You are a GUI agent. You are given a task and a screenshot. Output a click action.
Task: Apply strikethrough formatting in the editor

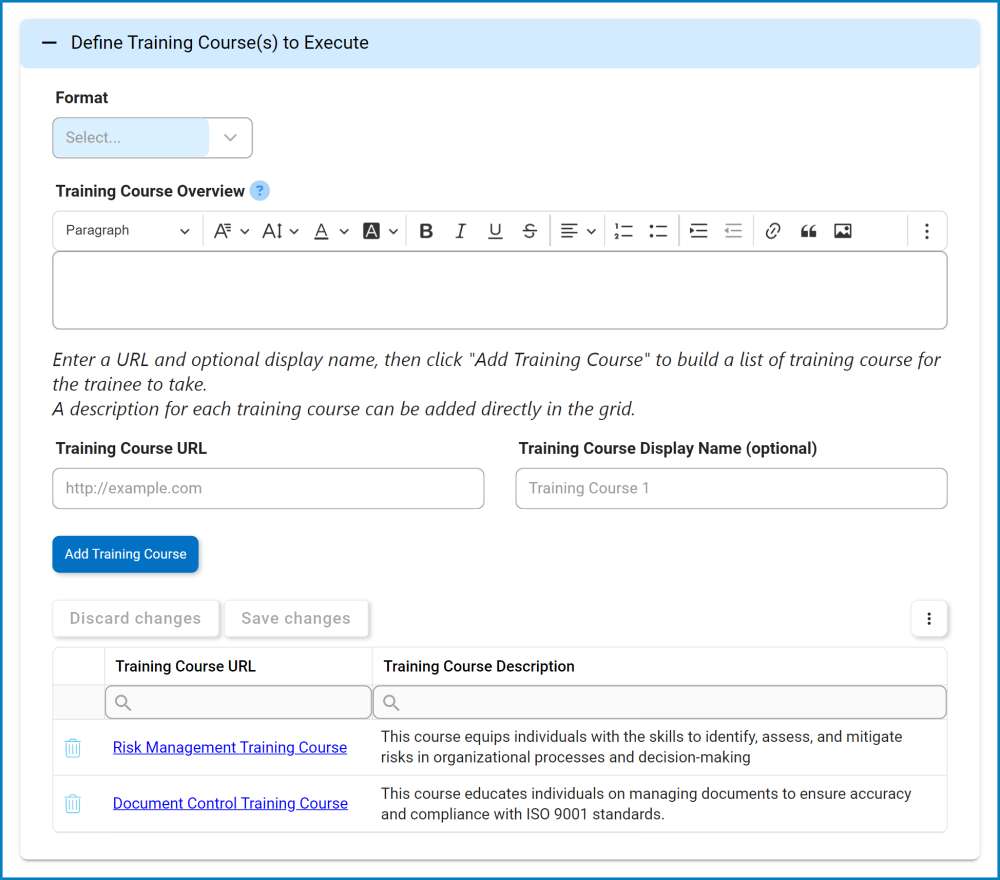[529, 230]
